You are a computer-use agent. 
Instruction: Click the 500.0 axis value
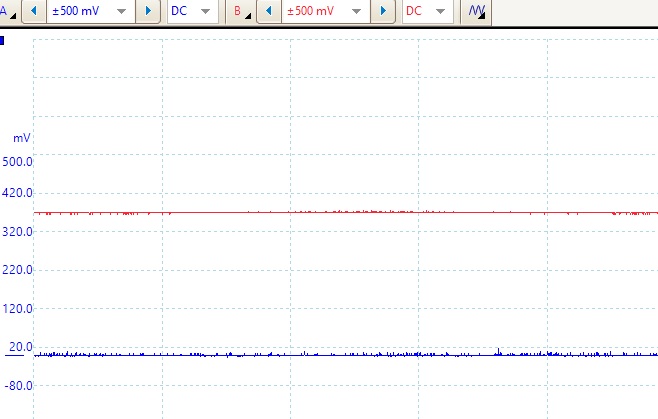[17, 162]
